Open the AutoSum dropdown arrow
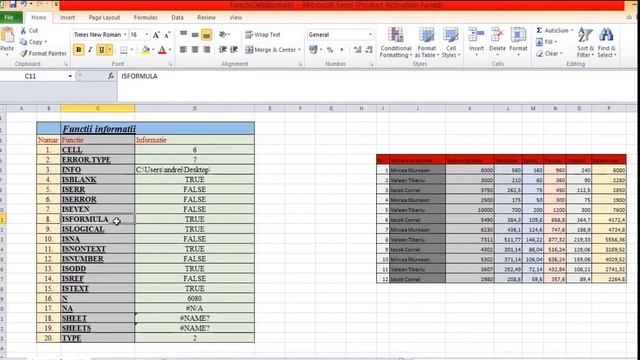 [x=572, y=31]
